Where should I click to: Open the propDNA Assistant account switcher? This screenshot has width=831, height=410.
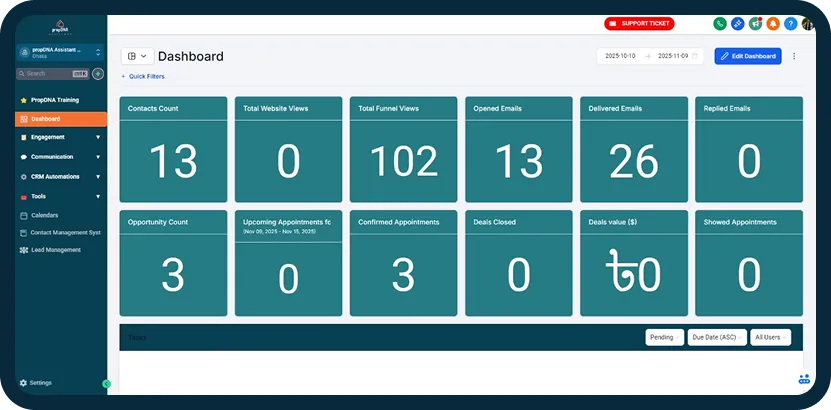coord(60,52)
